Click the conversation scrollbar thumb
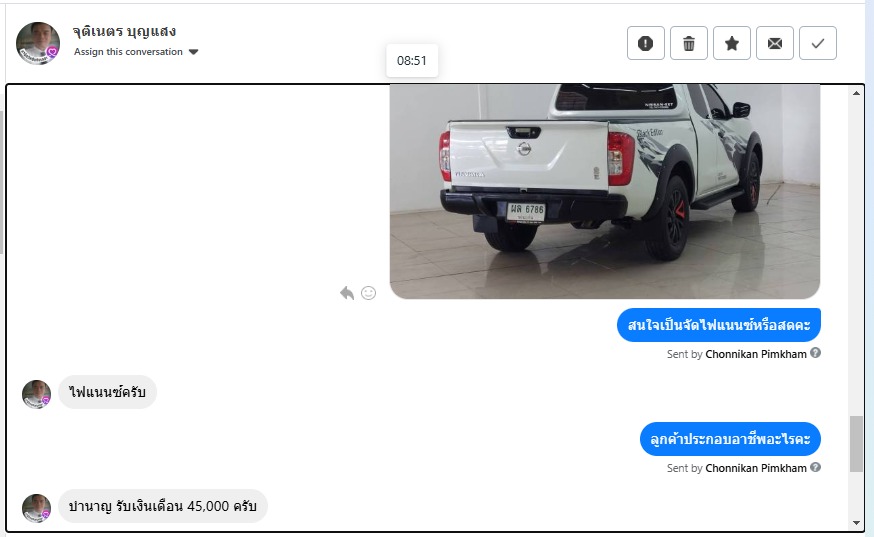Viewport: 874px width, 537px height. (856, 444)
